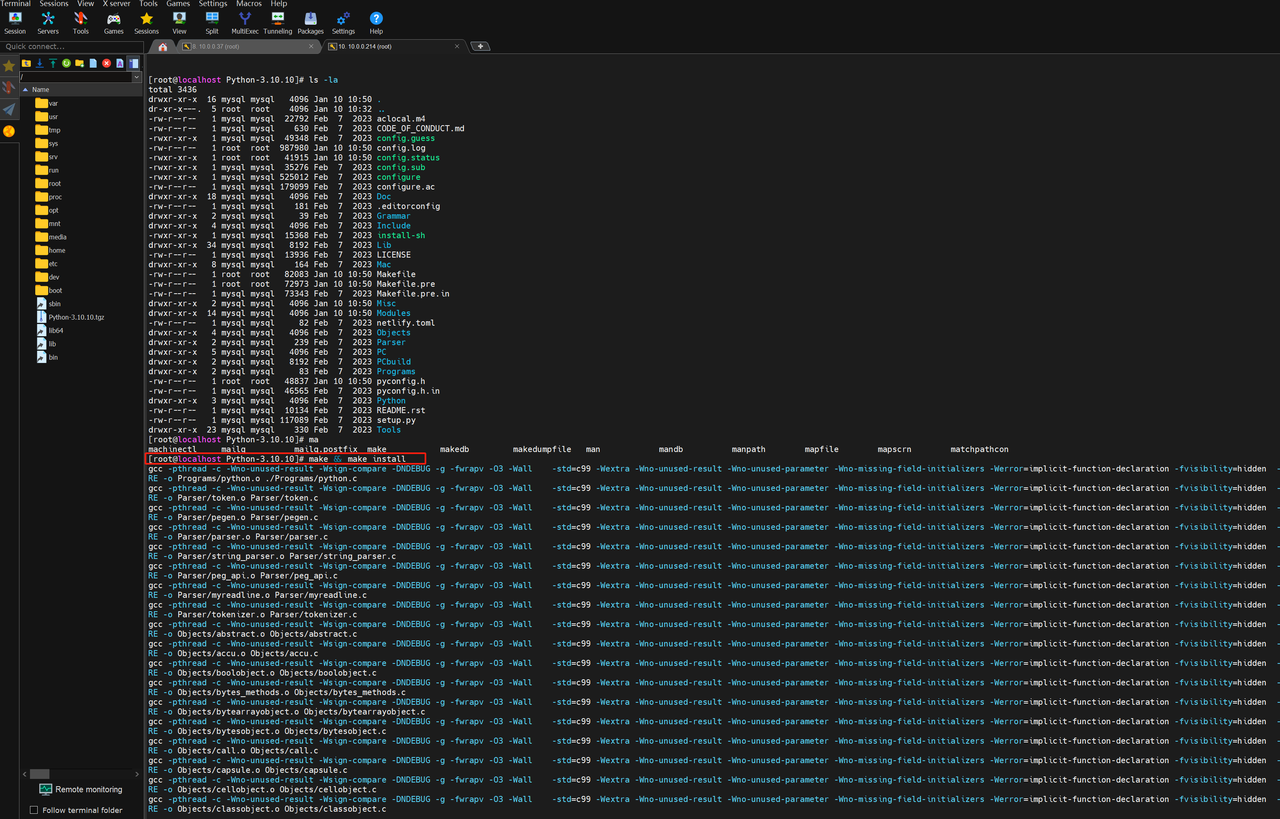Click the paper-plane icon in the left sidebar
The image size is (1280, 819).
9,109
